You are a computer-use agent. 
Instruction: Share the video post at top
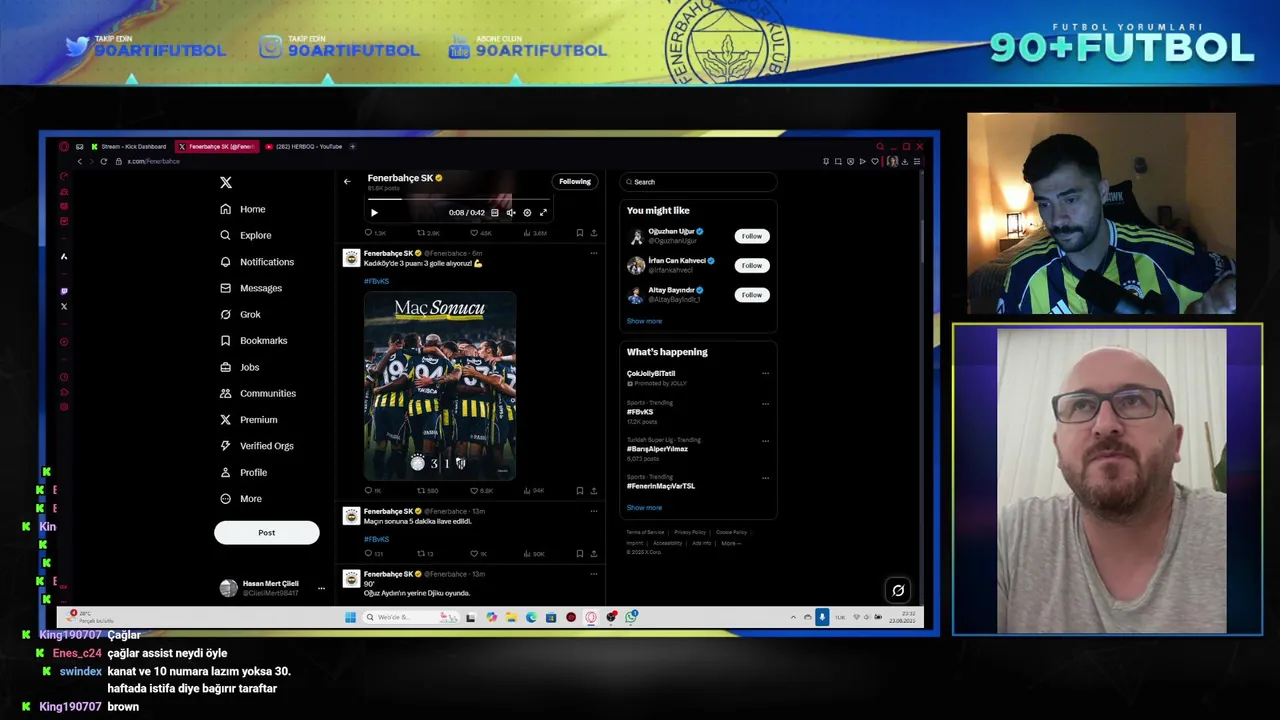pyautogui.click(x=593, y=233)
